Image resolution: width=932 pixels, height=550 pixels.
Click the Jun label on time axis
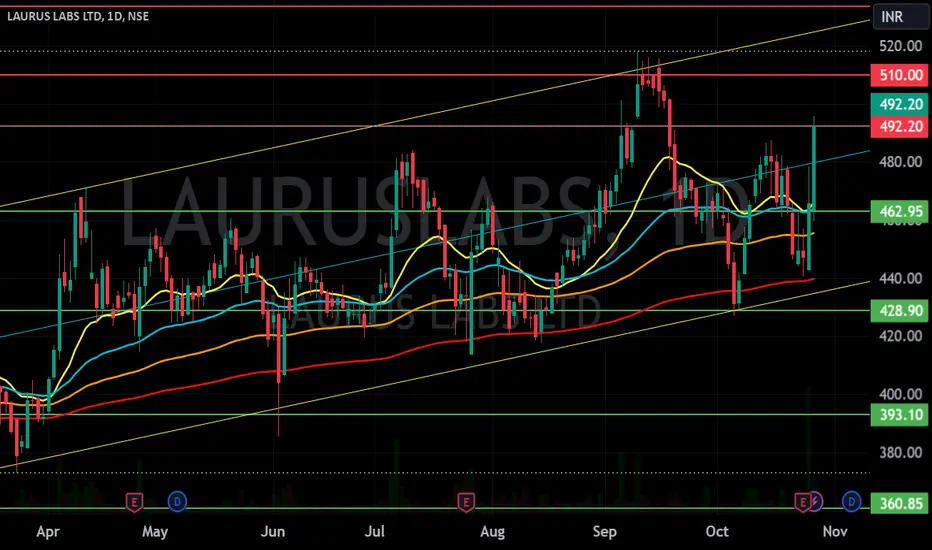(x=273, y=532)
